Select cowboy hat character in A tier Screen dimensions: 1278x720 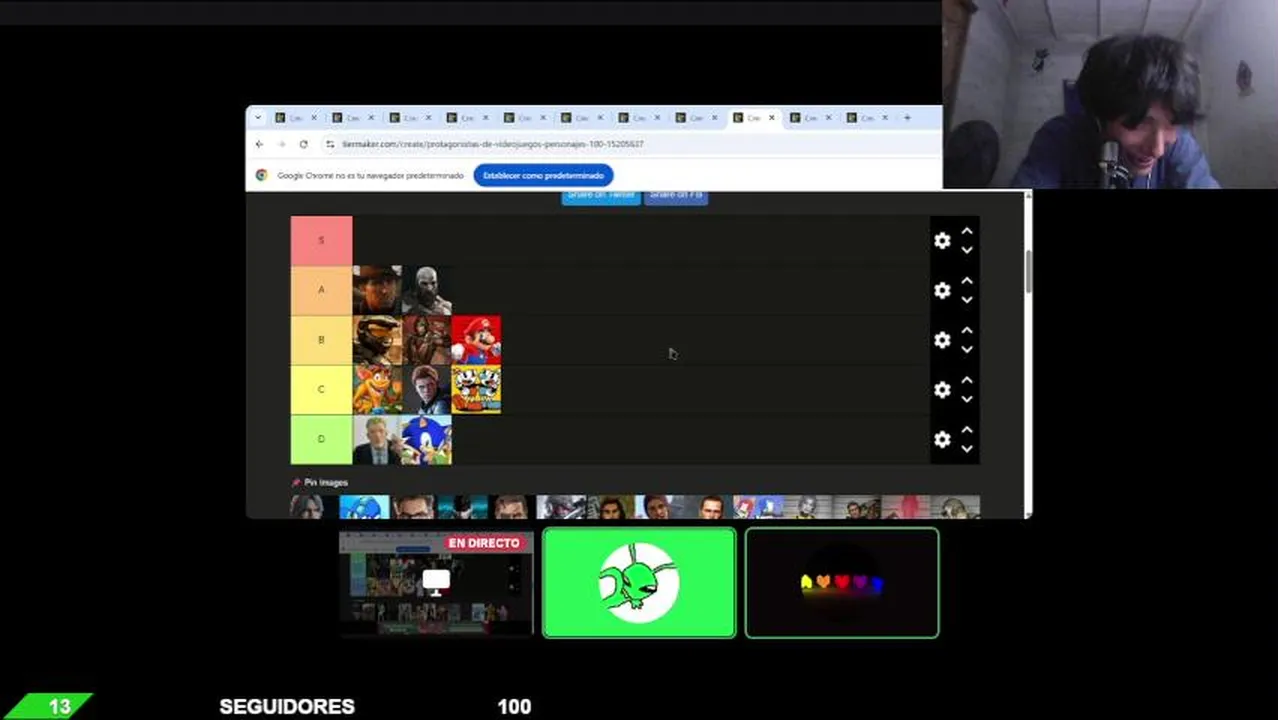point(377,291)
